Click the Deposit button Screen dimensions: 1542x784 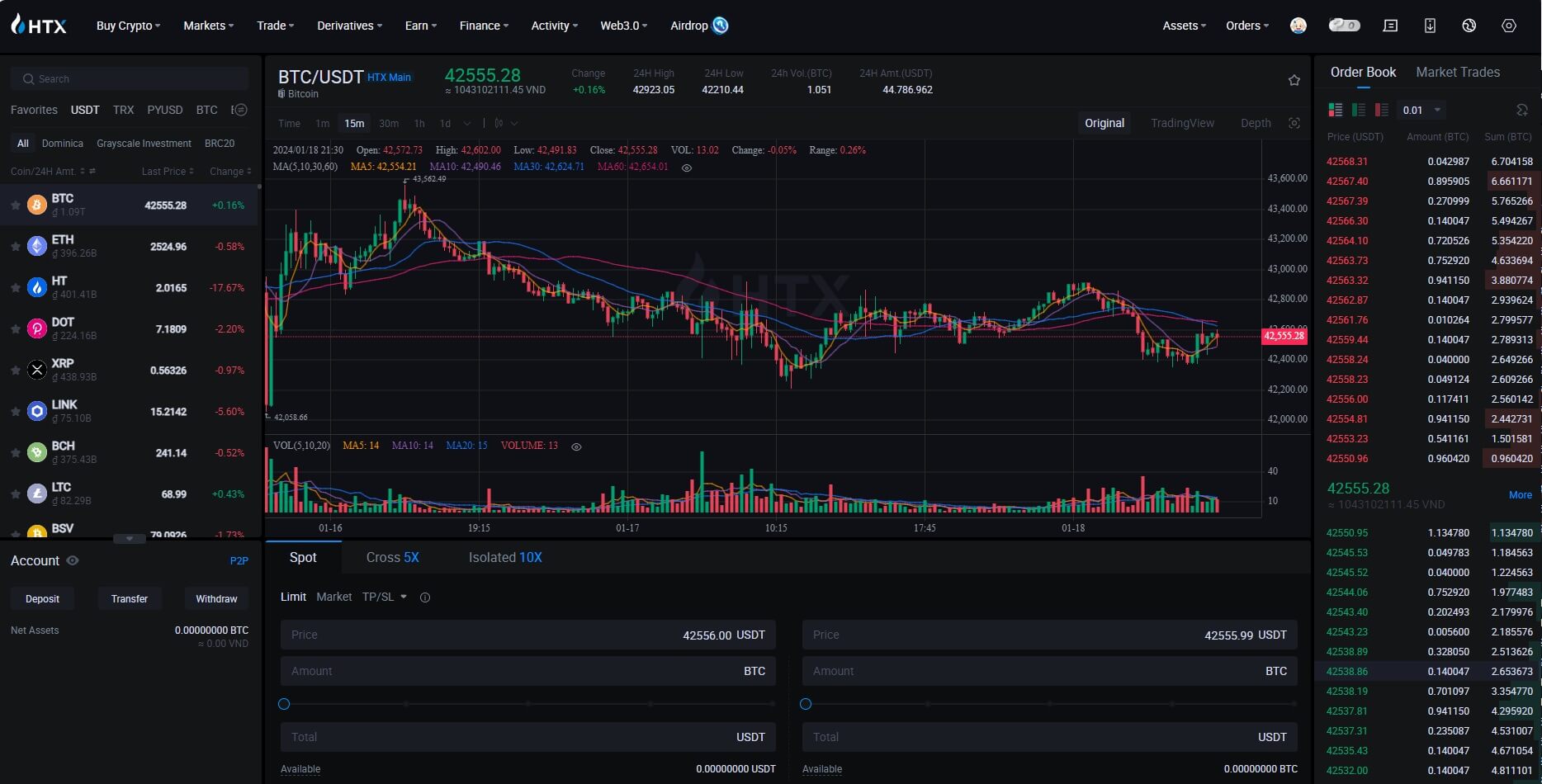click(42, 598)
